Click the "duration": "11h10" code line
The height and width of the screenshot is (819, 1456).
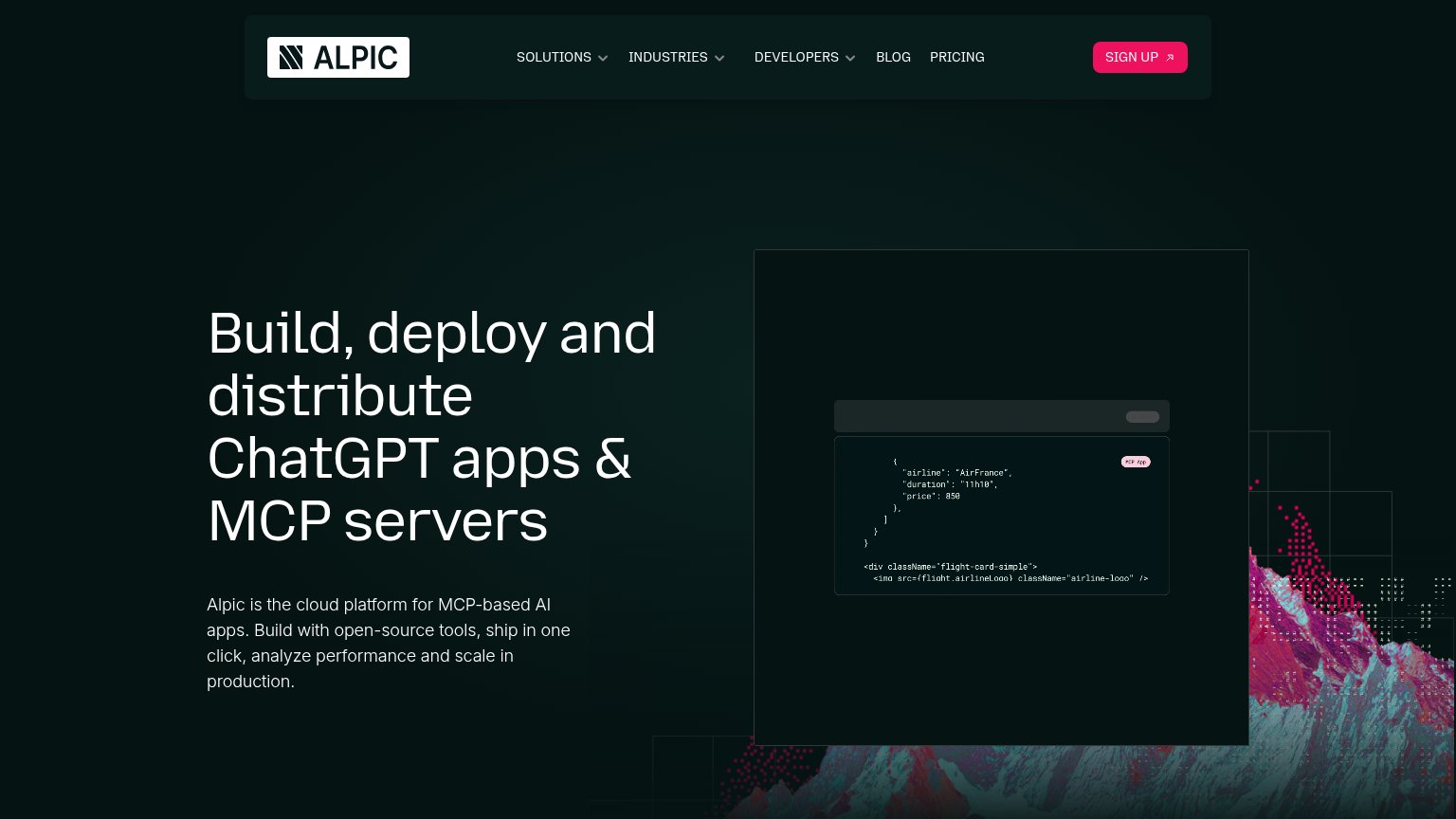pyautogui.click(x=950, y=484)
